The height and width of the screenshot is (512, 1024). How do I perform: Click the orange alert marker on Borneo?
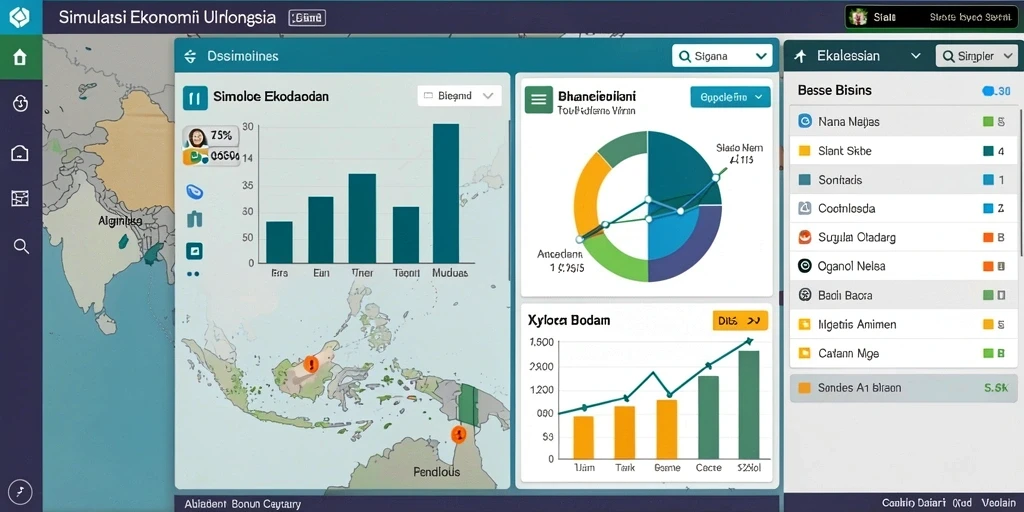310,363
